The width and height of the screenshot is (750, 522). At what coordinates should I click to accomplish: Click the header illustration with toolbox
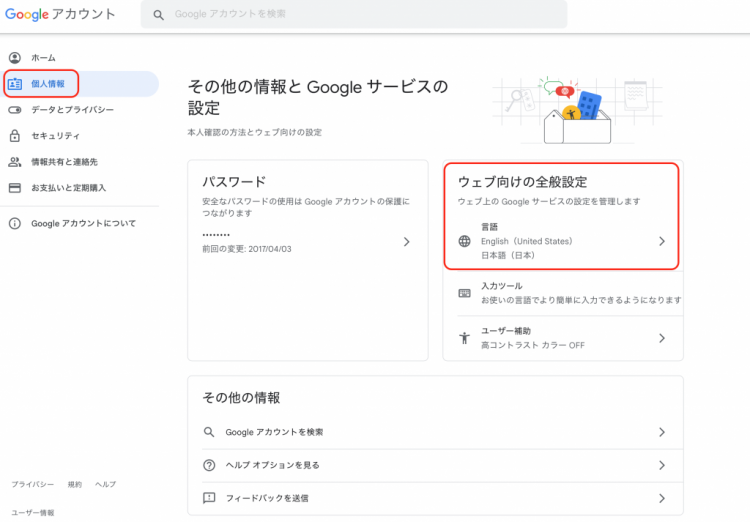pos(577,110)
